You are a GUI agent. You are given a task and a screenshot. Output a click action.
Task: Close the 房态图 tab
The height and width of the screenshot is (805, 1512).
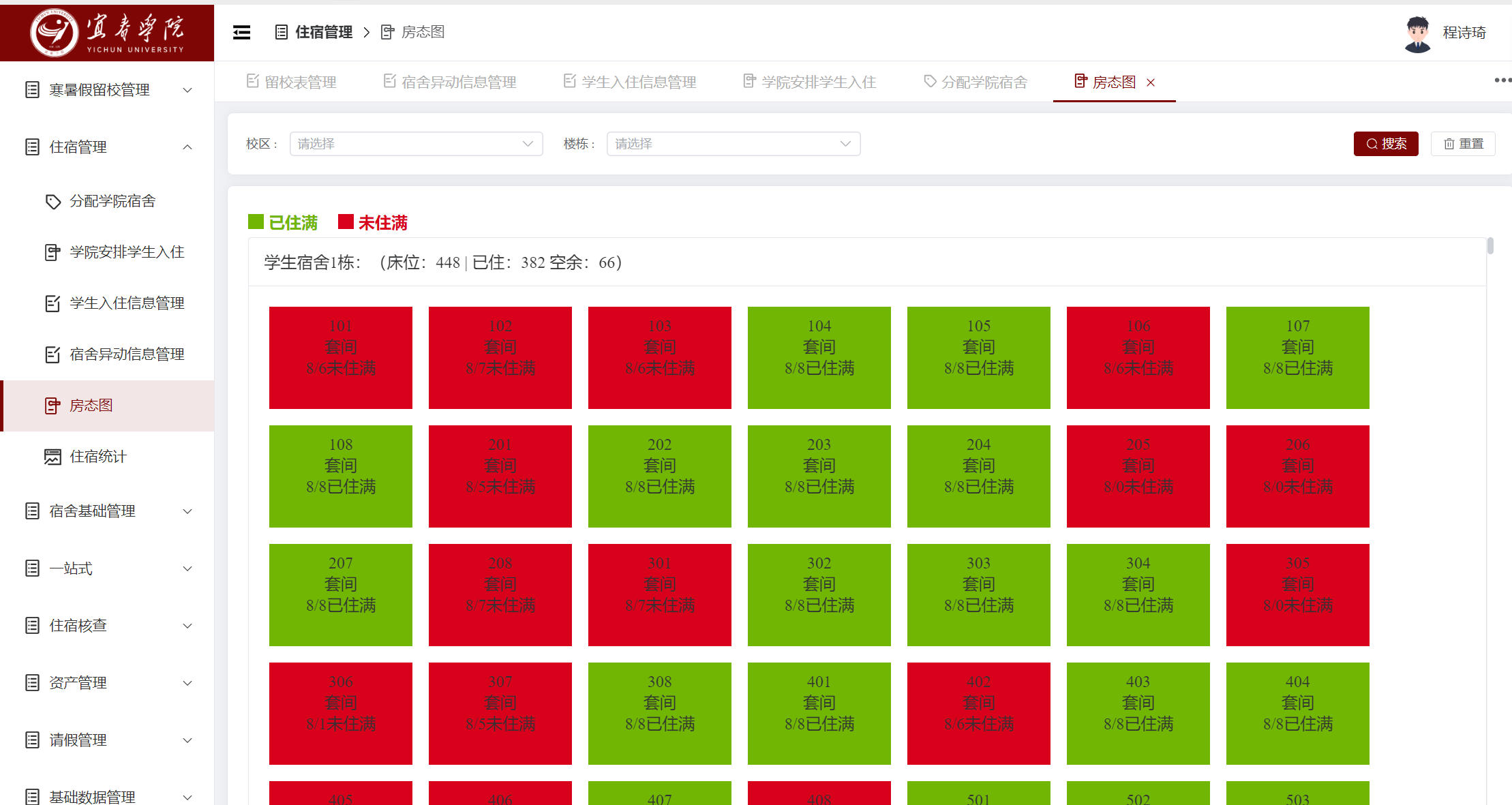click(1151, 82)
